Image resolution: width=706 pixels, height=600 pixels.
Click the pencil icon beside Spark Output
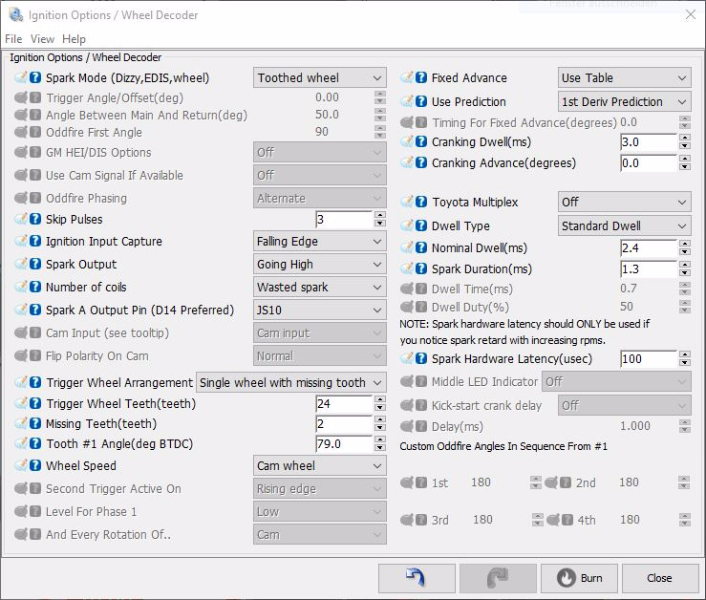(20, 265)
